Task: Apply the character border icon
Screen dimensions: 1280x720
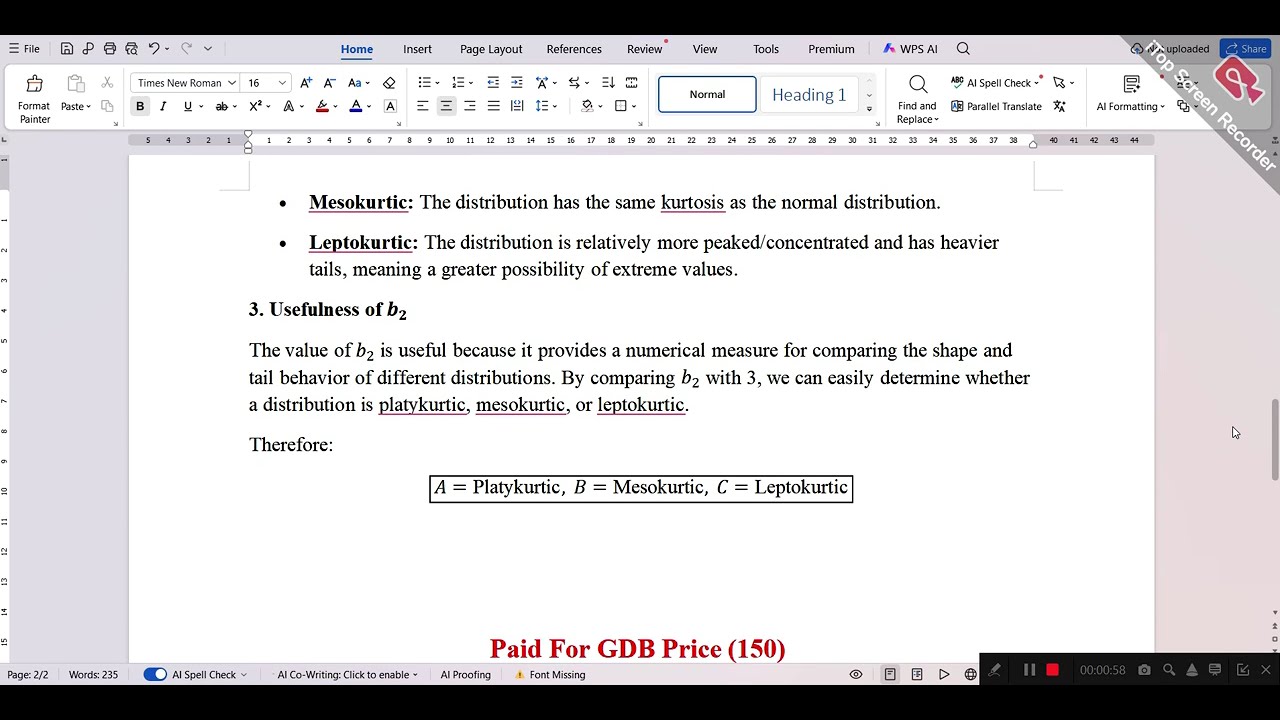Action: 390,106
